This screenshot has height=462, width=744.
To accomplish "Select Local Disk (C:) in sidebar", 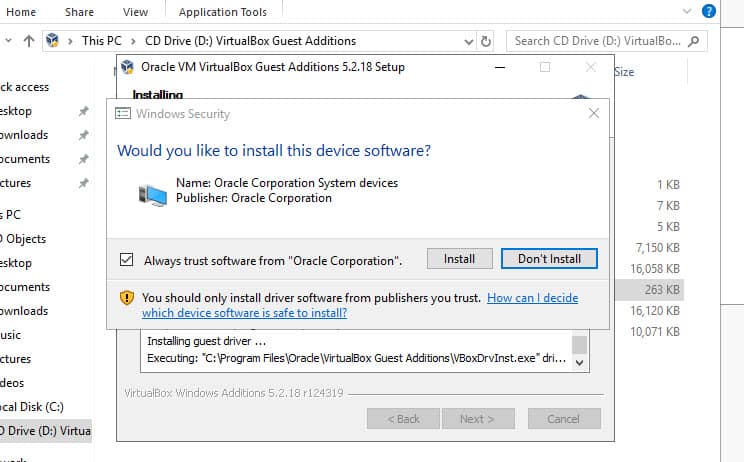I will click(x=32, y=407).
